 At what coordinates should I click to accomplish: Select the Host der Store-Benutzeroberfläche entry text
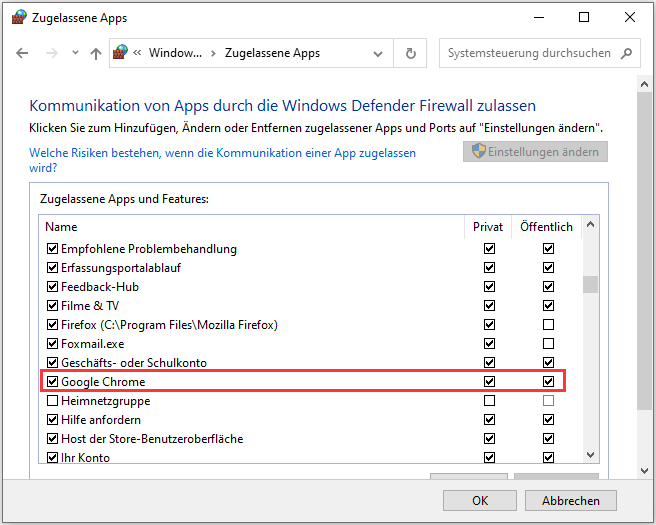click(152, 439)
